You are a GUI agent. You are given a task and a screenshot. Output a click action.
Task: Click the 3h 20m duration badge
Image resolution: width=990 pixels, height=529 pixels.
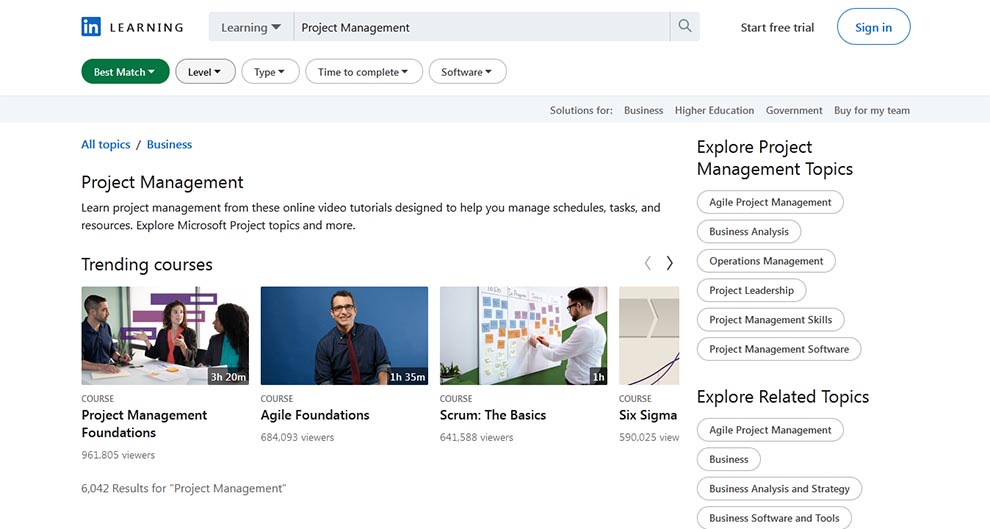click(229, 377)
